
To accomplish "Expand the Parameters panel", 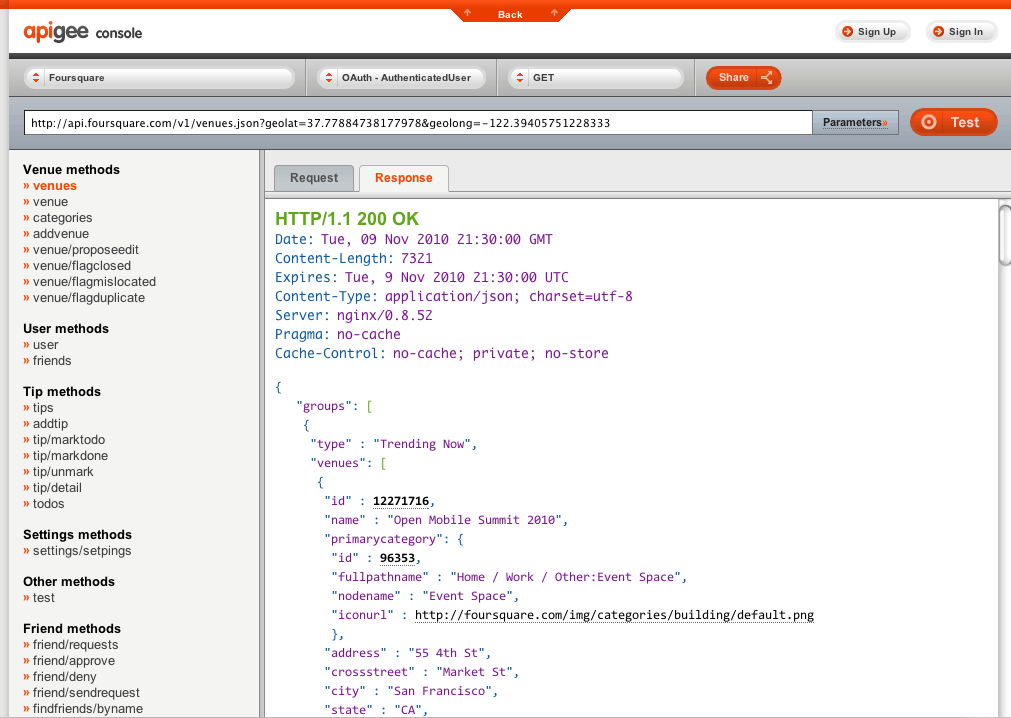I will [x=855, y=122].
